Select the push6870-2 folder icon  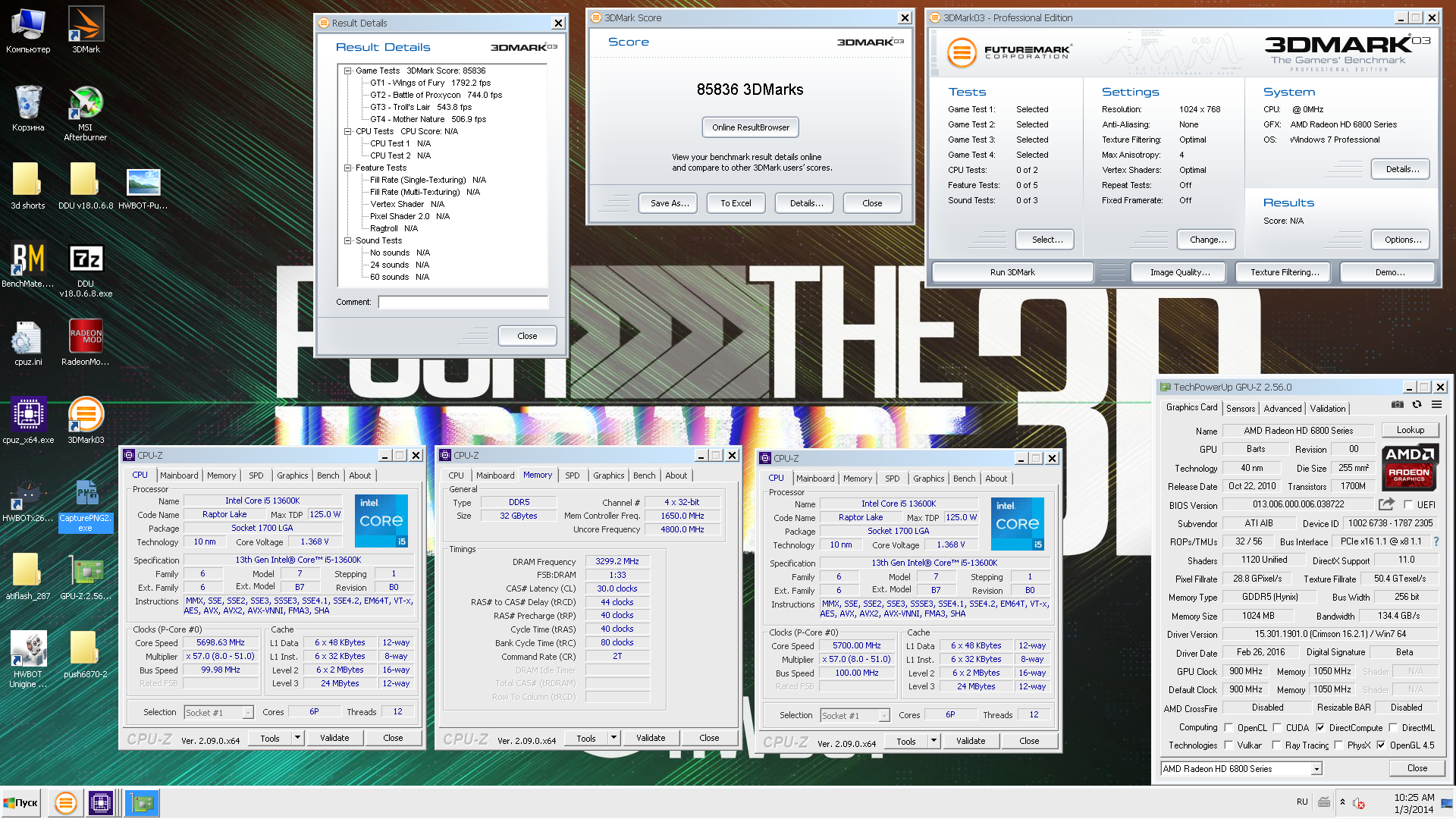(x=86, y=655)
